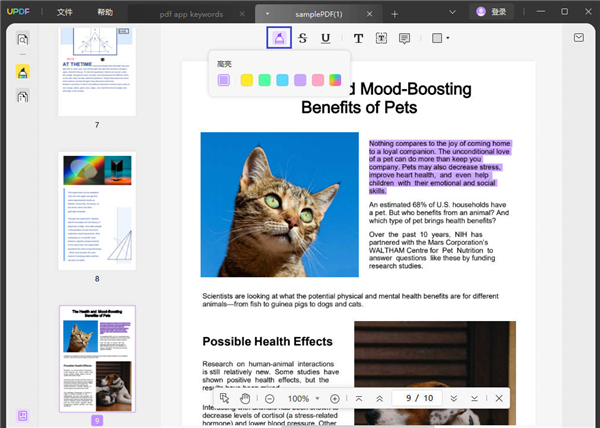Close the floating page navigation bar
This screenshot has width=600, height=428.
499,398
